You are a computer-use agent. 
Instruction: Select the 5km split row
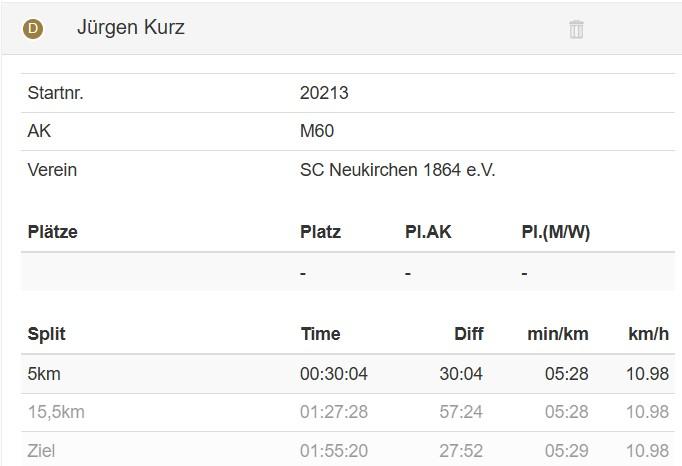[45, 374]
